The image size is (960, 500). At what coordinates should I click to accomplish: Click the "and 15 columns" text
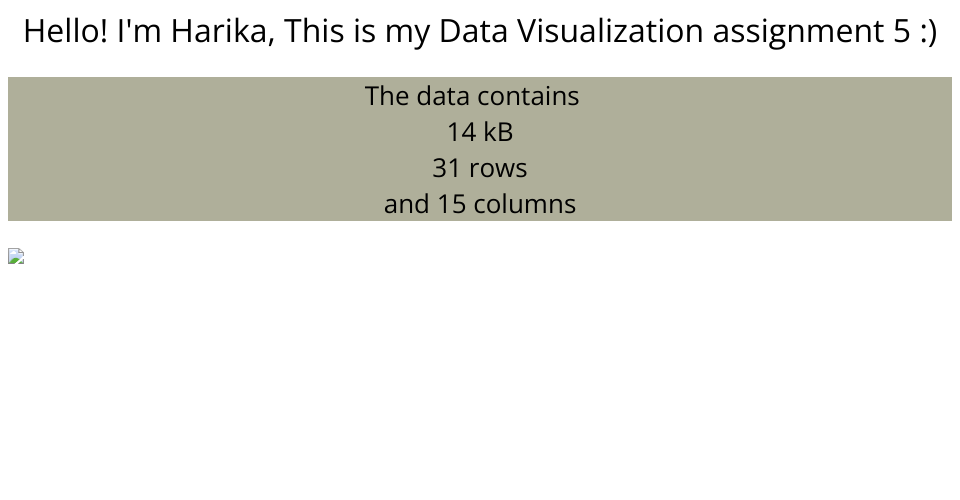click(x=480, y=204)
